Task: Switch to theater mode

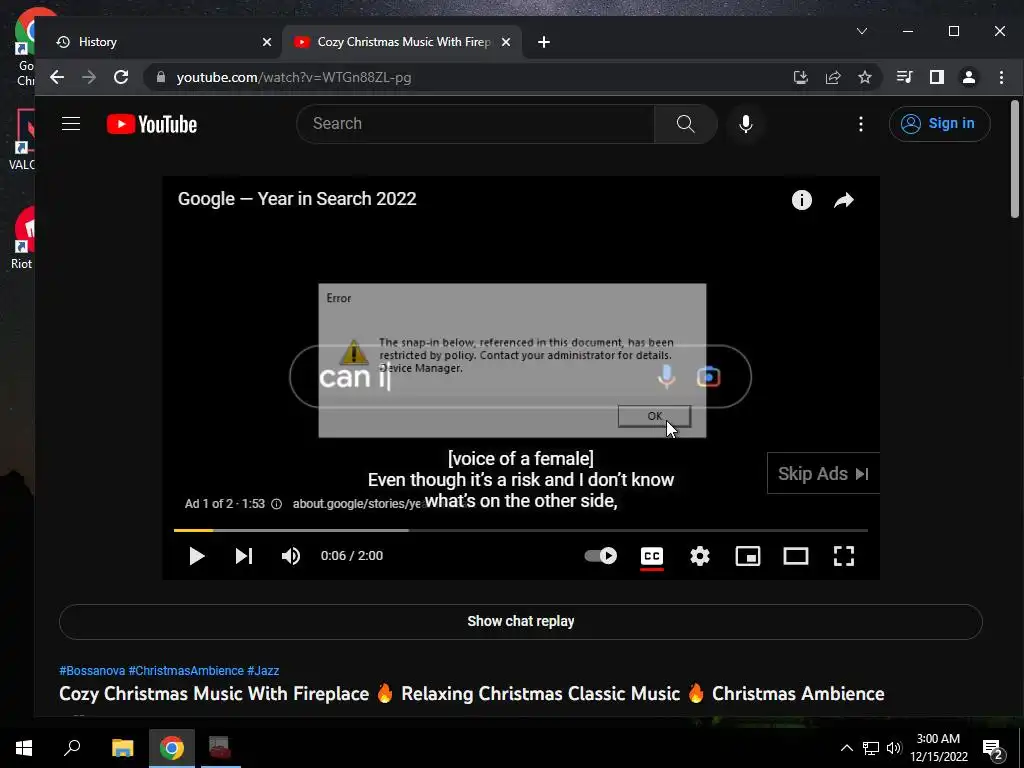Action: coord(796,556)
